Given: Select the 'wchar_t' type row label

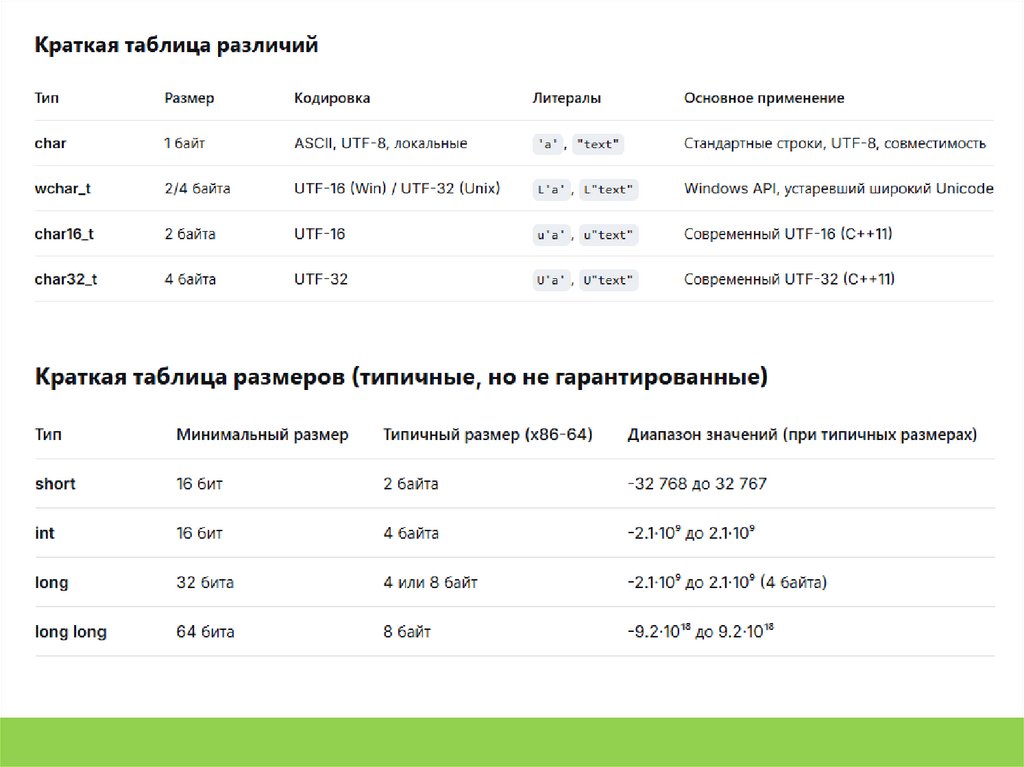Looking at the screenshot, I should (63, 188).
